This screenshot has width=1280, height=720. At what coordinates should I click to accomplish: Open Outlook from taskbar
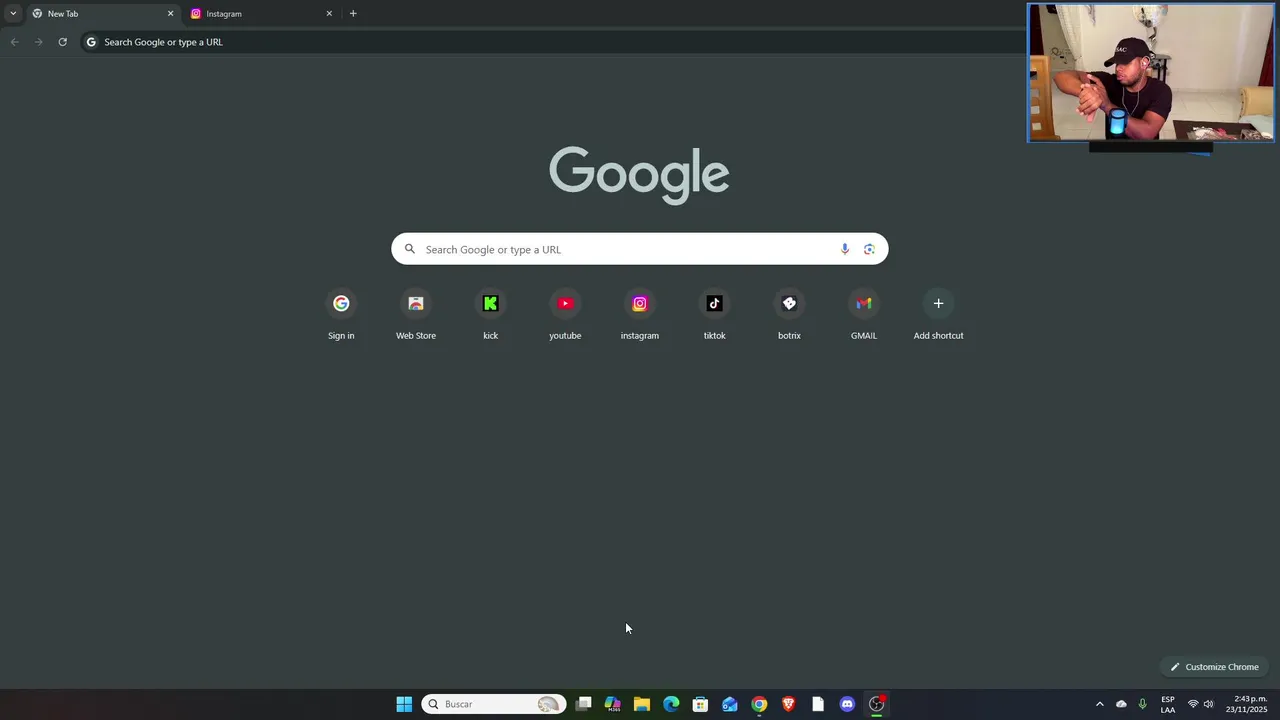tap(730, 704)
